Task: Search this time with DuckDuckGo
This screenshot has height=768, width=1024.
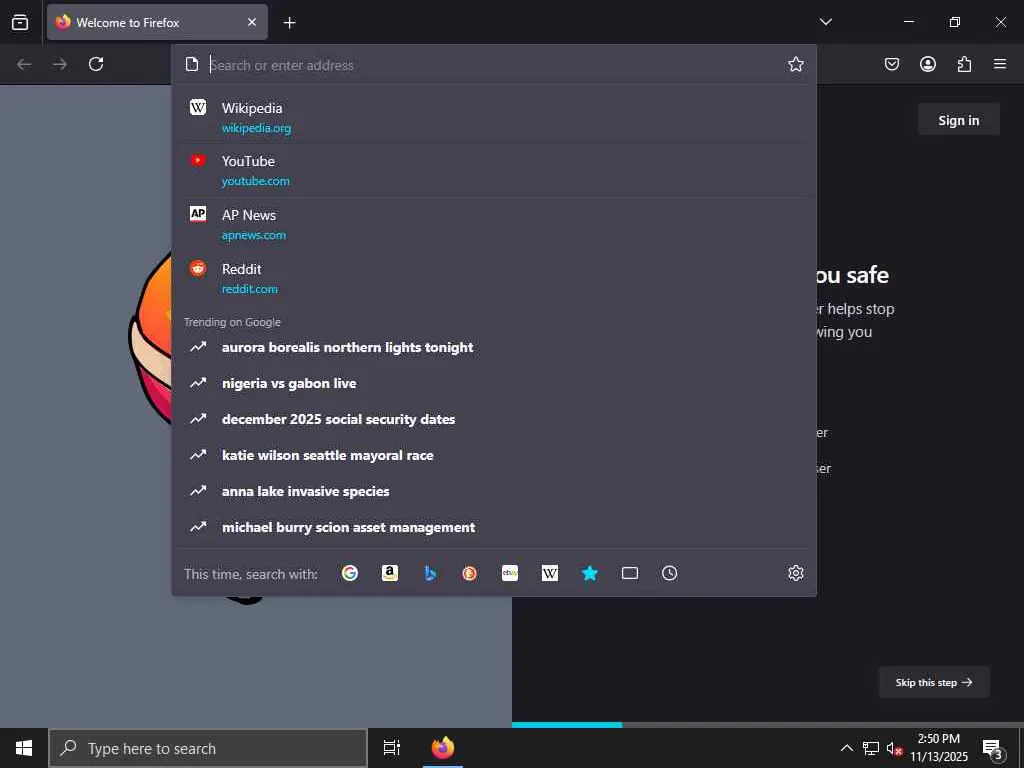Action: tap(470, 573)
